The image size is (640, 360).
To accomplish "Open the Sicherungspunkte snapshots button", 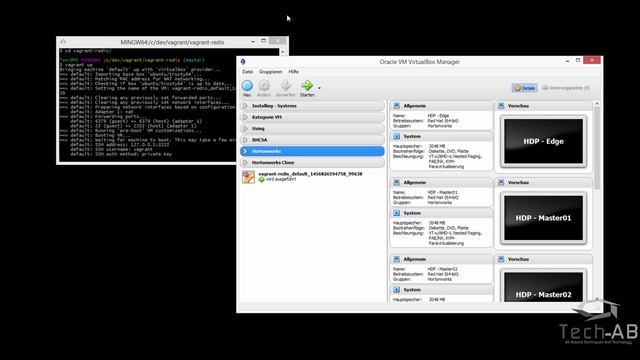I will click(x=566, y=88).
